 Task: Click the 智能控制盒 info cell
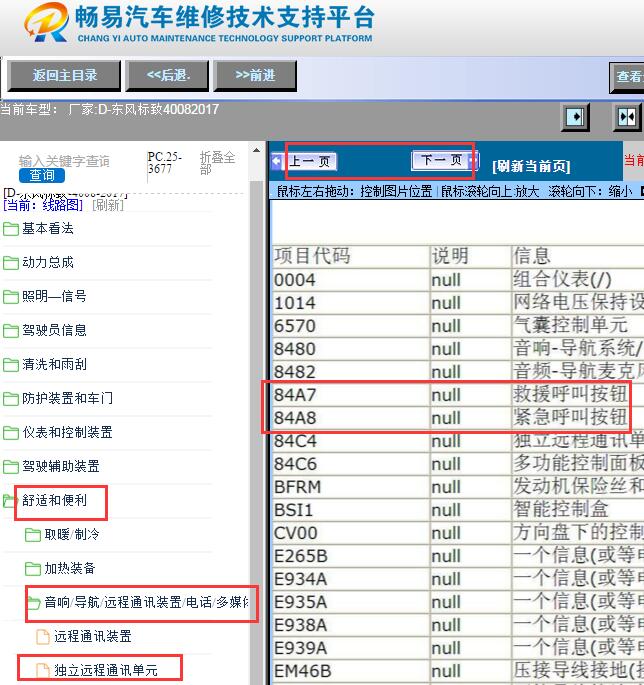point(578,510)
